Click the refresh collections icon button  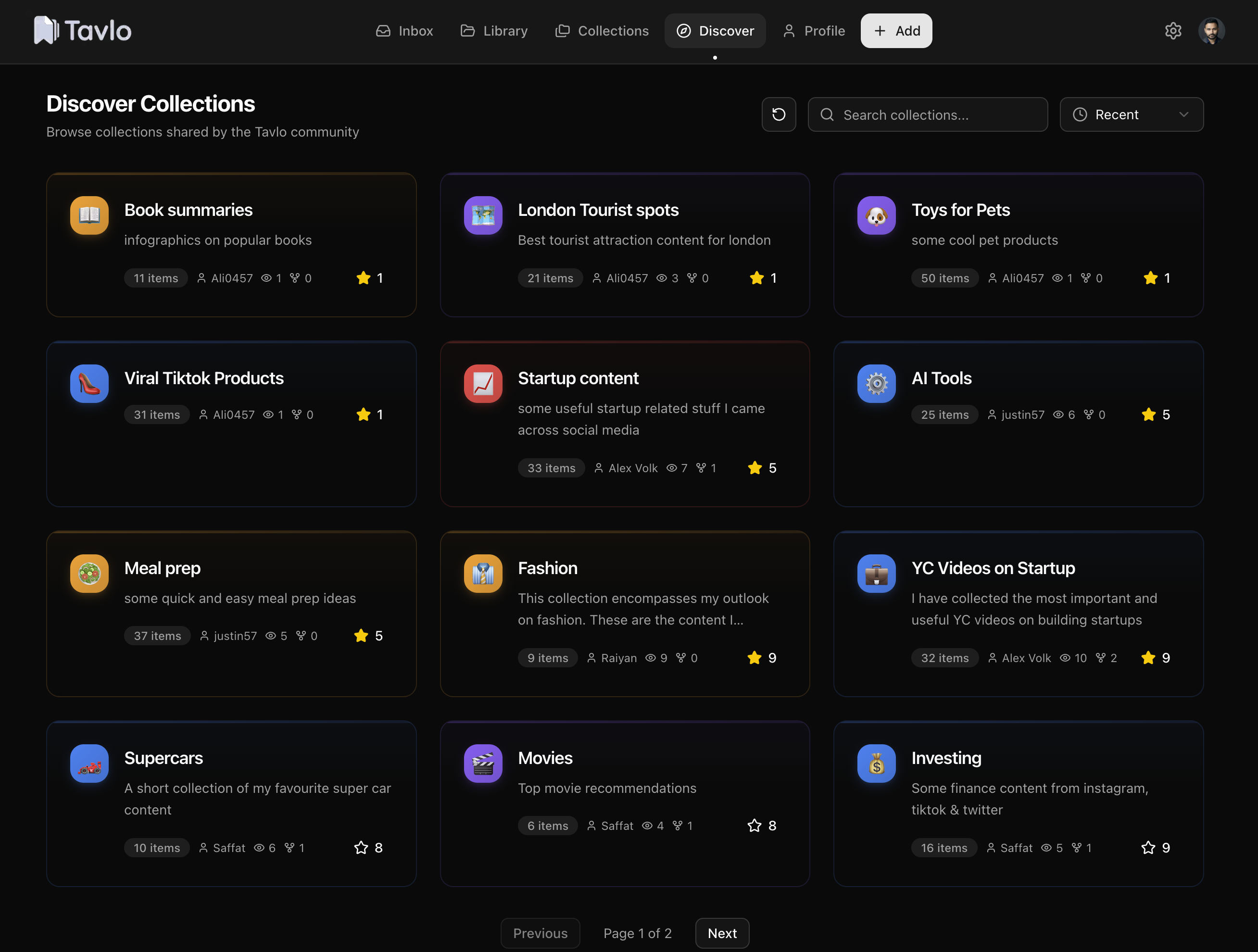tap(779, 114)
